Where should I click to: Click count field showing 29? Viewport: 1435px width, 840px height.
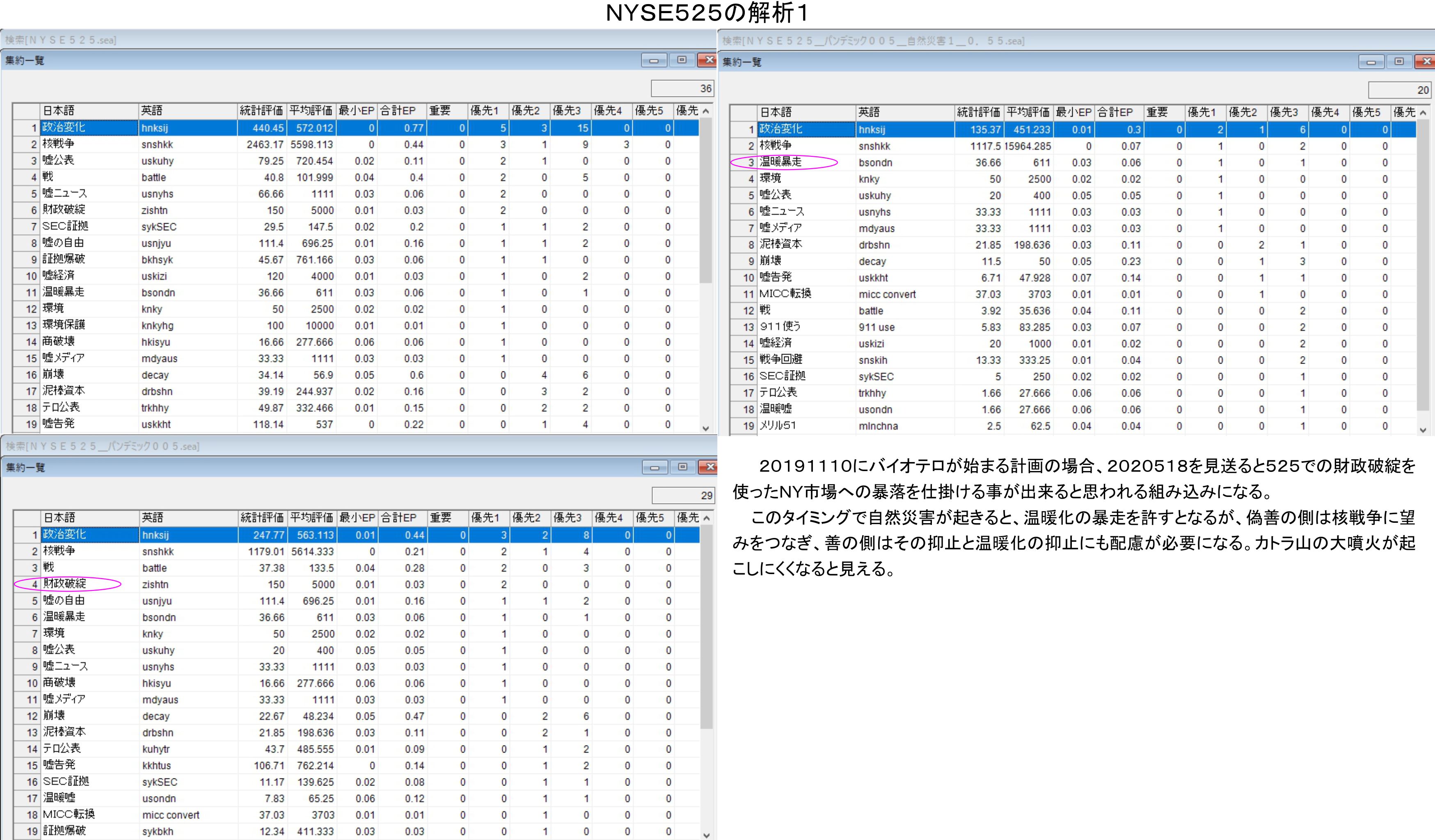coord(683,495)
